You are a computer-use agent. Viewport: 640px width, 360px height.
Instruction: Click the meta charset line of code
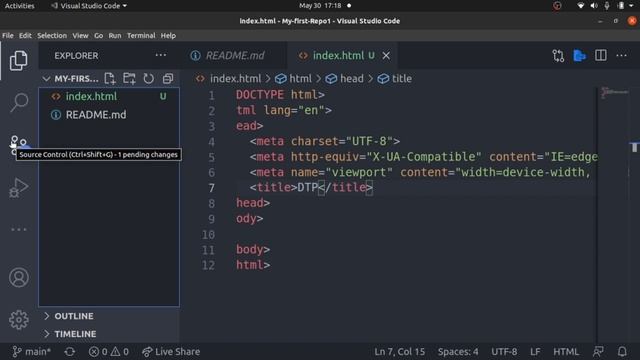pos(325,141)
